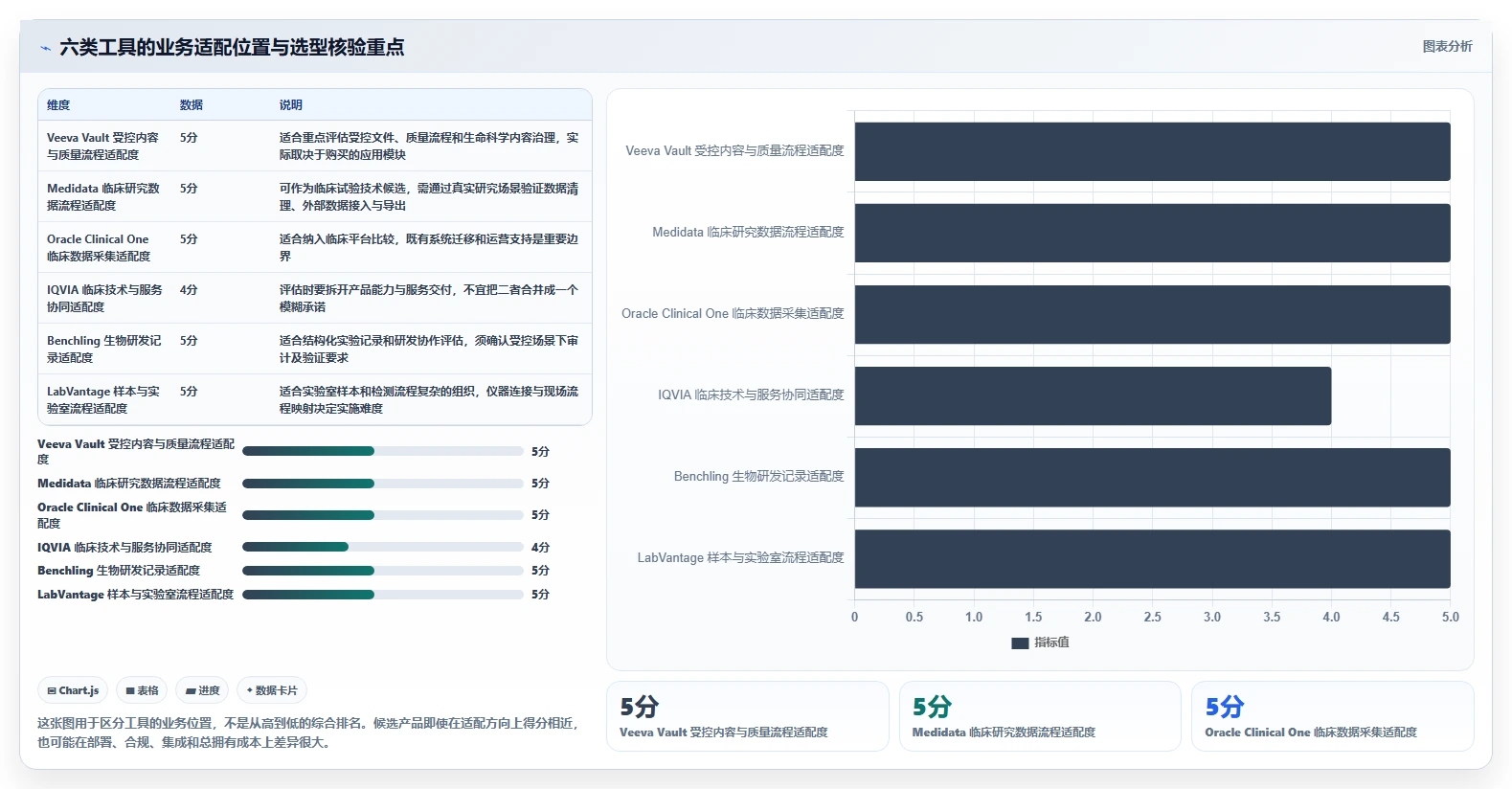The height and width of the screenshot is (789, 1512).
Task: Open the 5分 Oracle Clinical One data card
Action: coord(1333,716)
